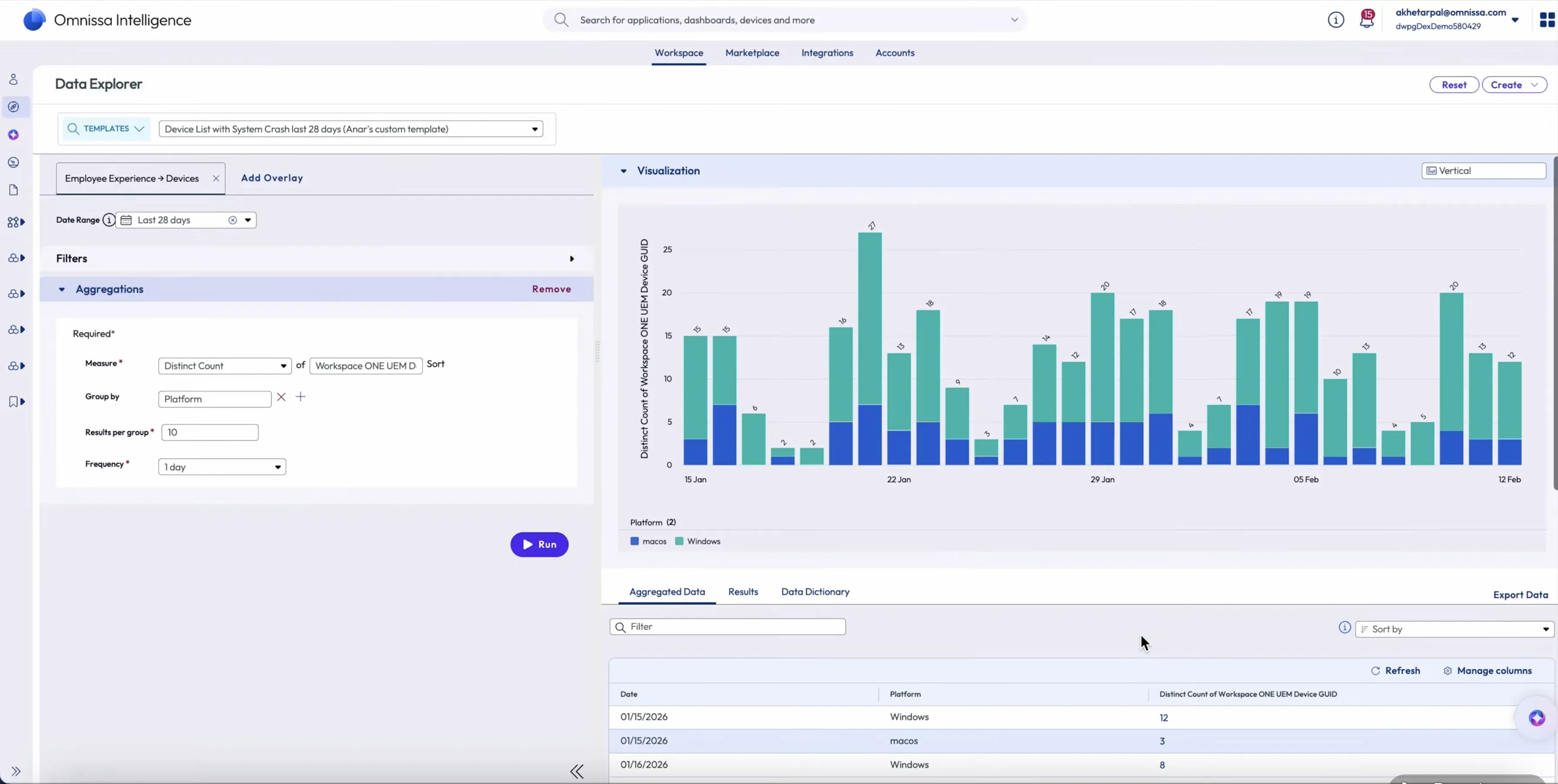
Task: Click the Workspace ONE UEM field box
Action: click(366, 365)
